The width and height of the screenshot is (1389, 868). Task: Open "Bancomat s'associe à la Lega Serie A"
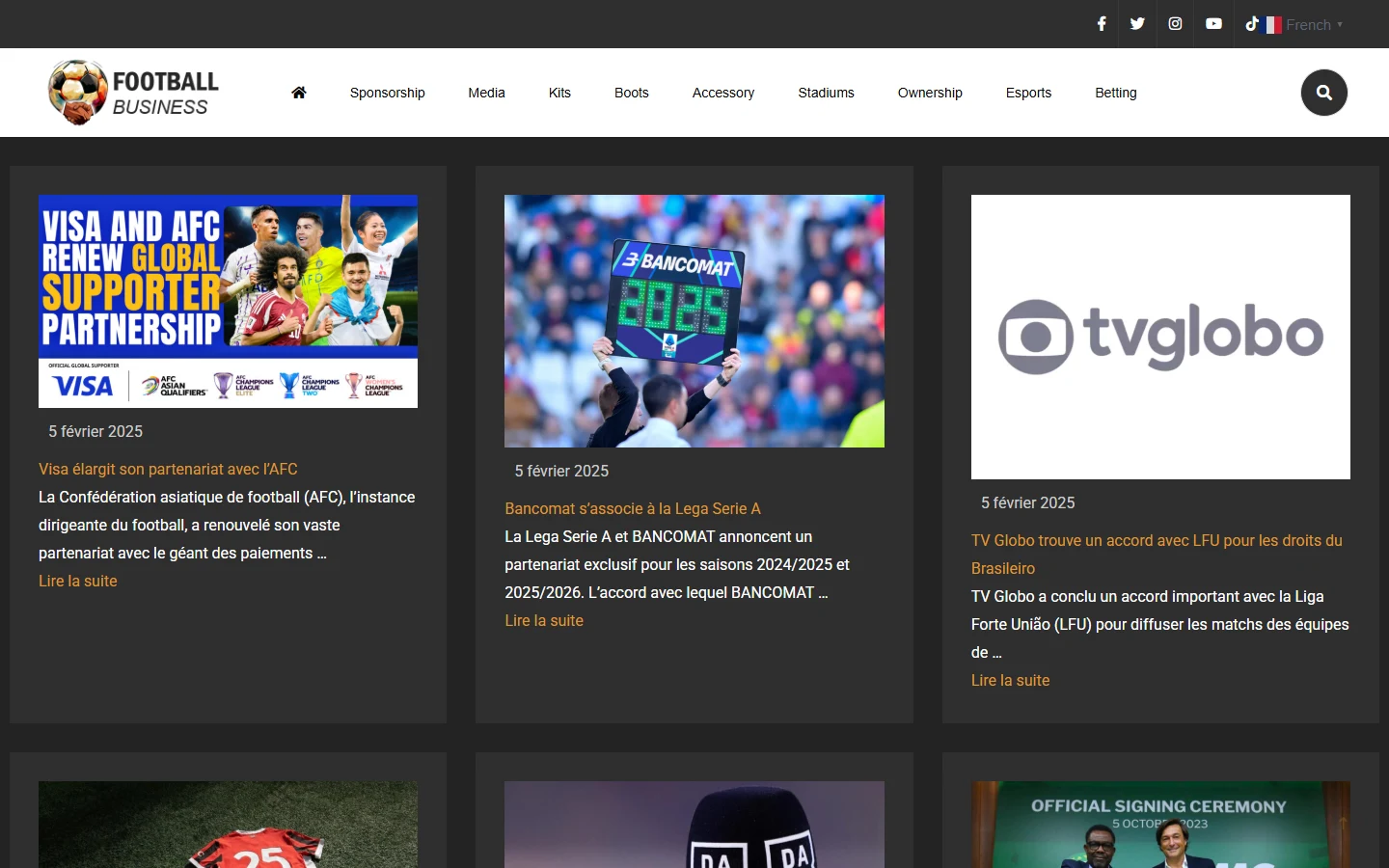coord(633,509)
